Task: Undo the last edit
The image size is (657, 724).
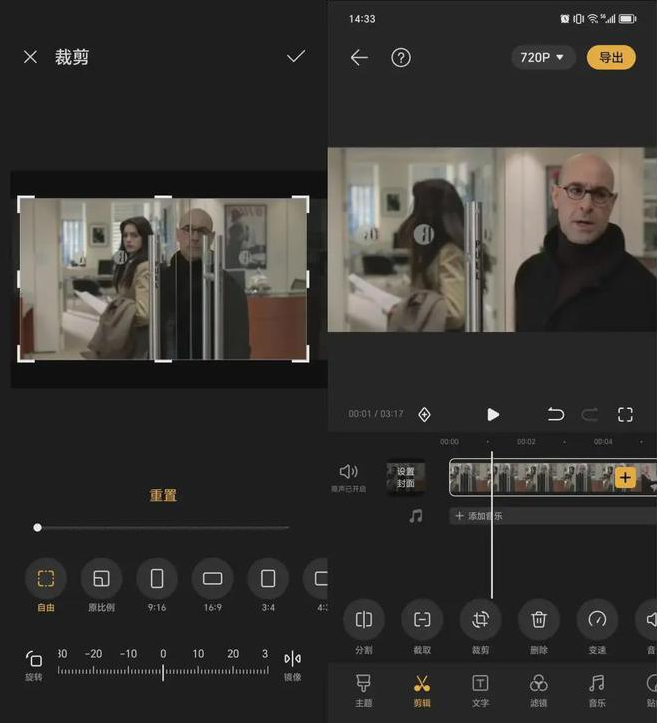Action: (555, 414)
